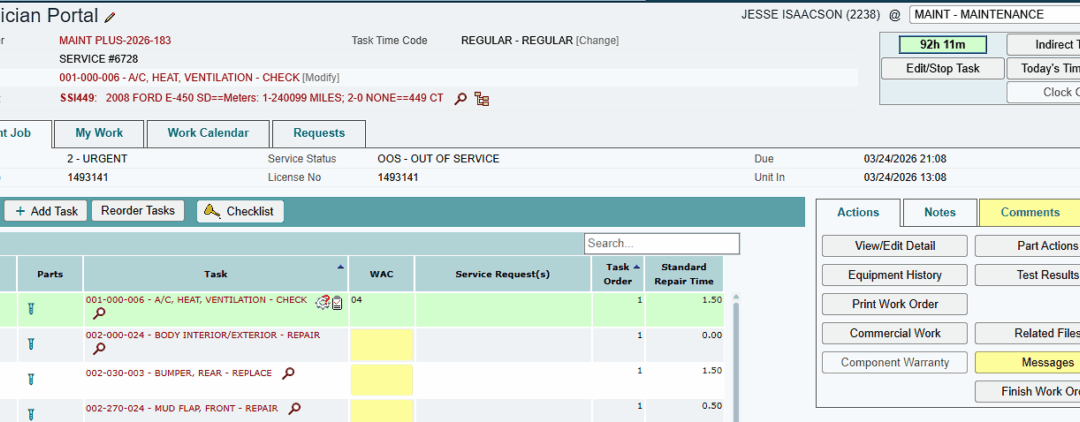Click the View/Edit Detail button

(894, 246)
